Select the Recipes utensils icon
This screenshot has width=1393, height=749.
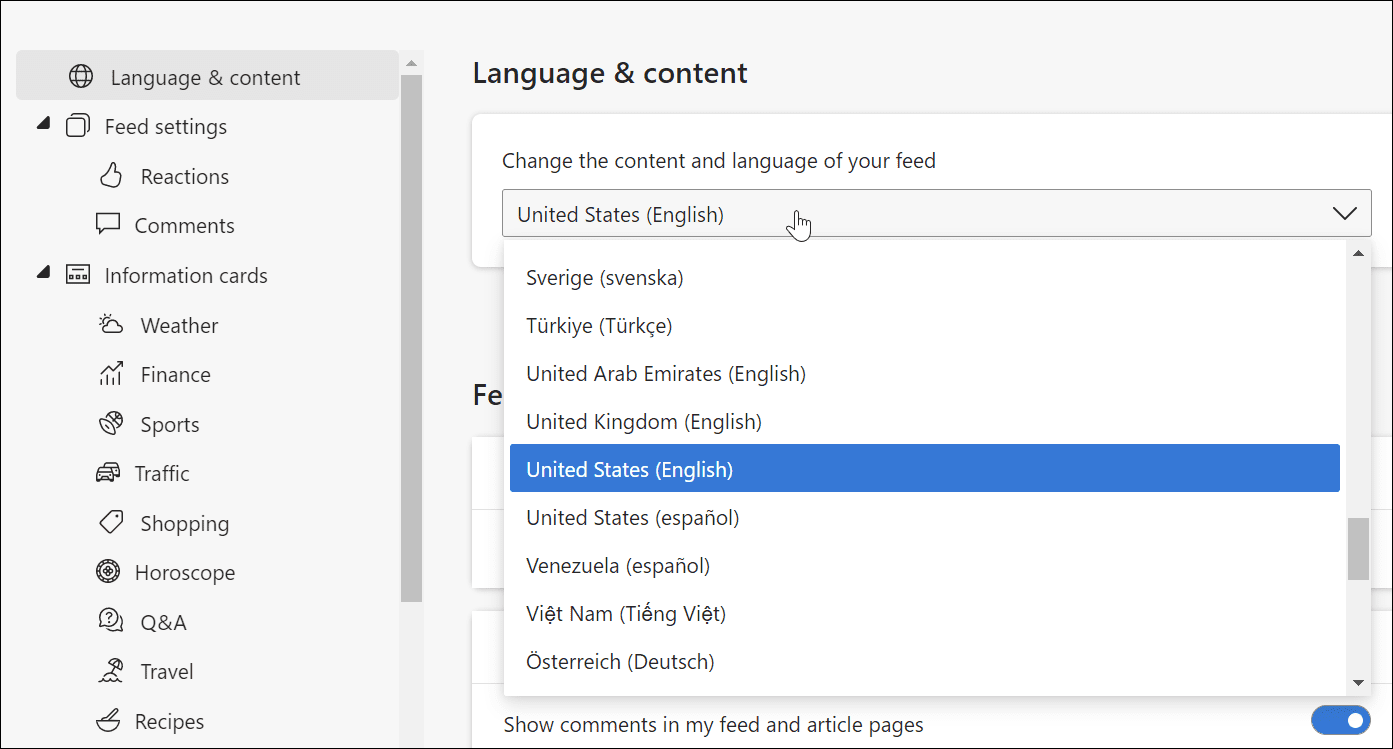pos(110,720)
